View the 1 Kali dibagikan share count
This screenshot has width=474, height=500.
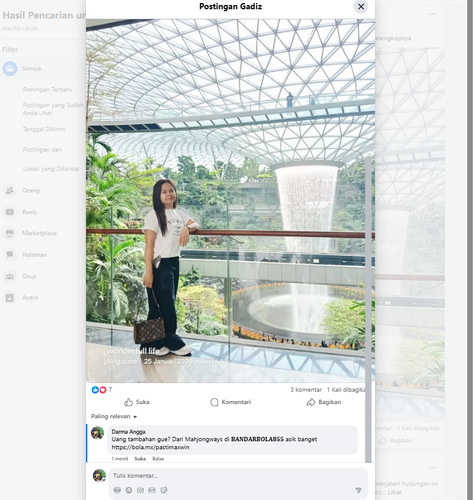click(x=346, y=390)
